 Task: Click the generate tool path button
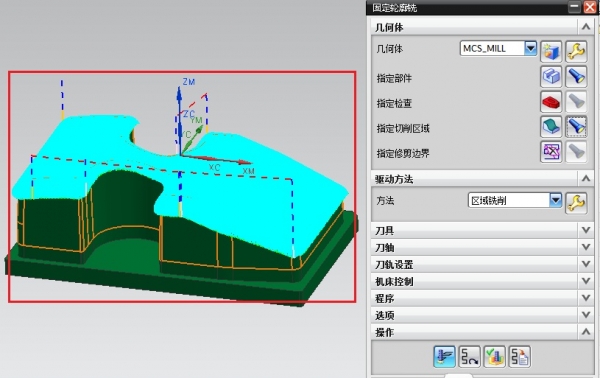444,357
